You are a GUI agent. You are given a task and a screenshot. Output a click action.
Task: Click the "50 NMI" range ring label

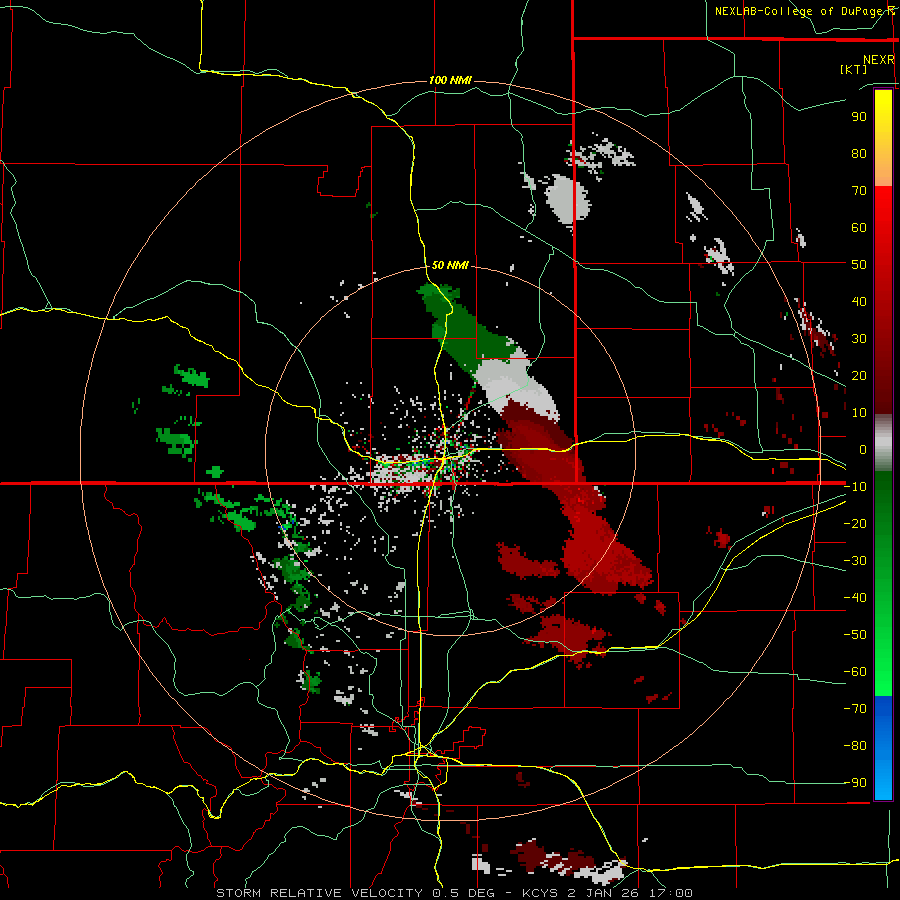[x=450, y=265]
